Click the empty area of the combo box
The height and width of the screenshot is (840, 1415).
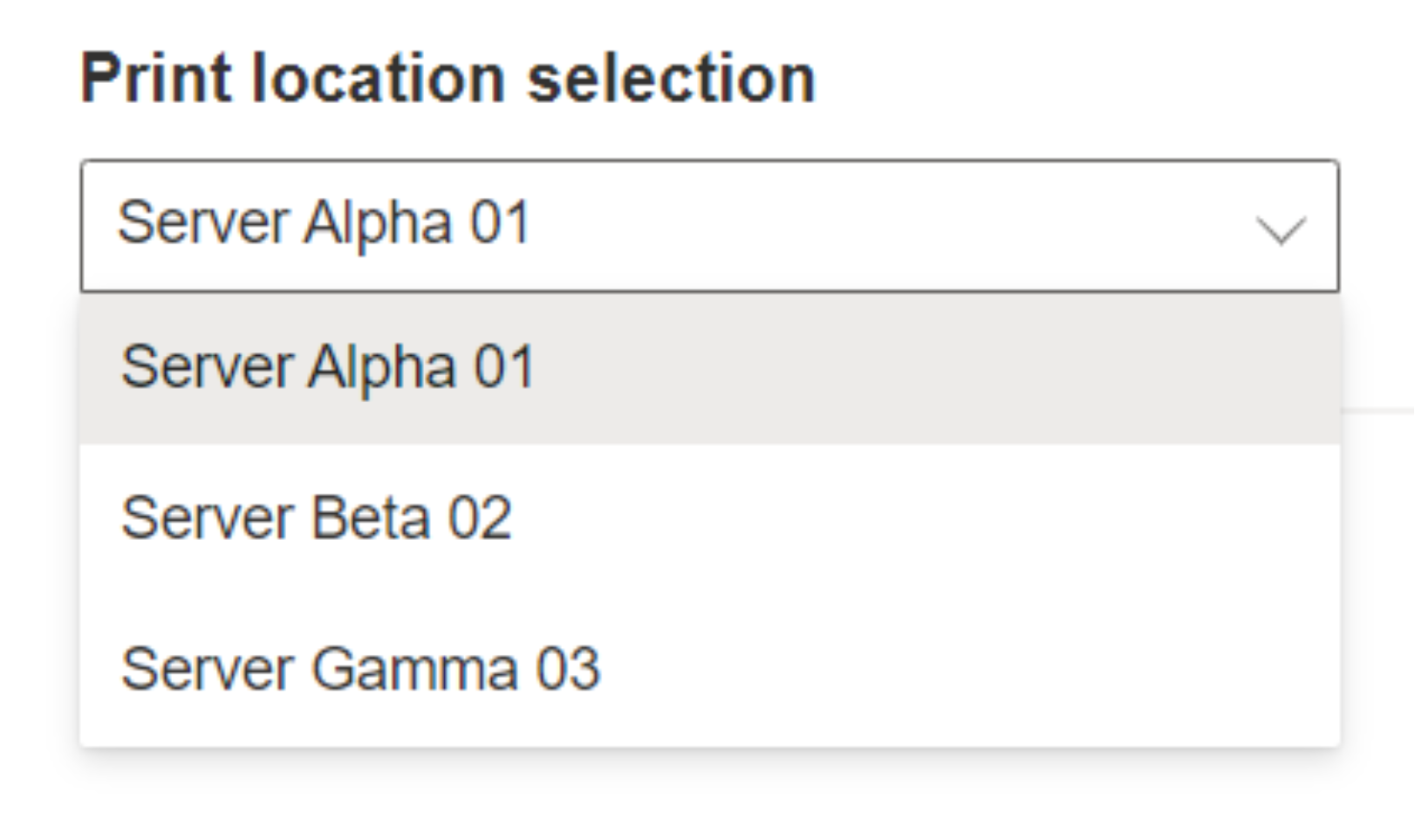(872, 225)
